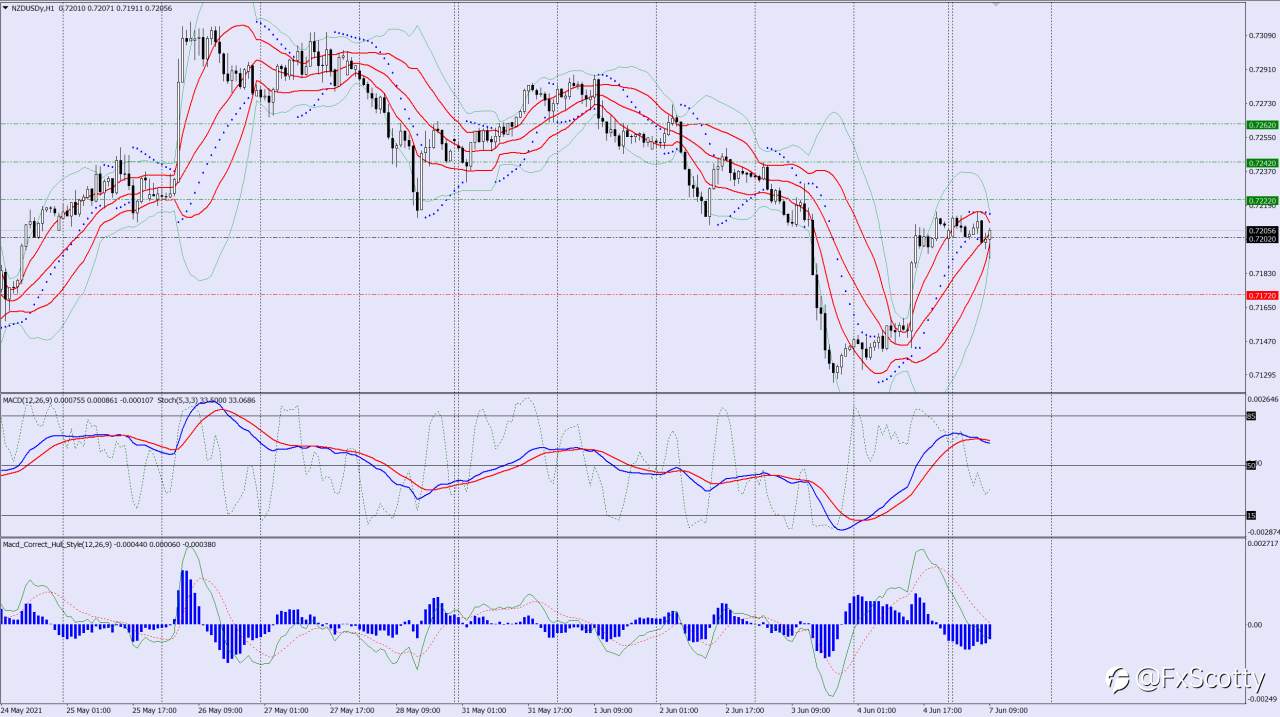The width and height of the screenshot is (1280, 717).
Task: Click the 28 May 09:00 time label
Action: pos(418,711)
